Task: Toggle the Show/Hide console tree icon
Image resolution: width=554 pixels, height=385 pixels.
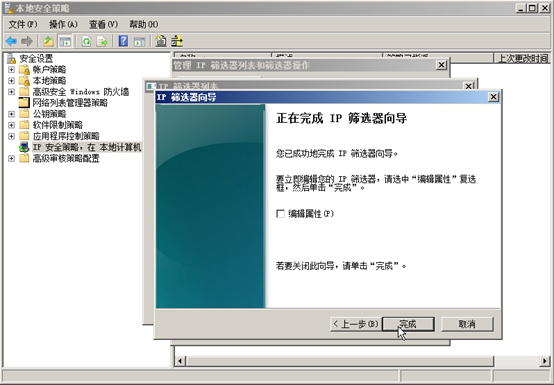Action: (65, 41)
